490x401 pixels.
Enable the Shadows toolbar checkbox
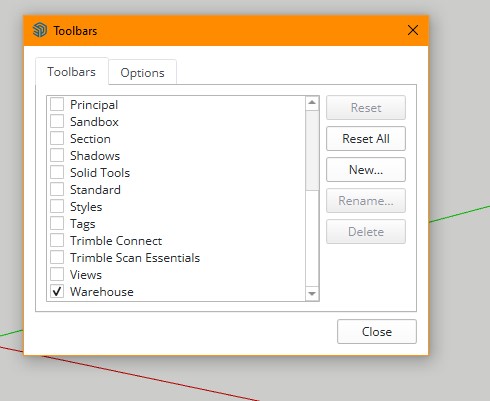tap(57, 155)
